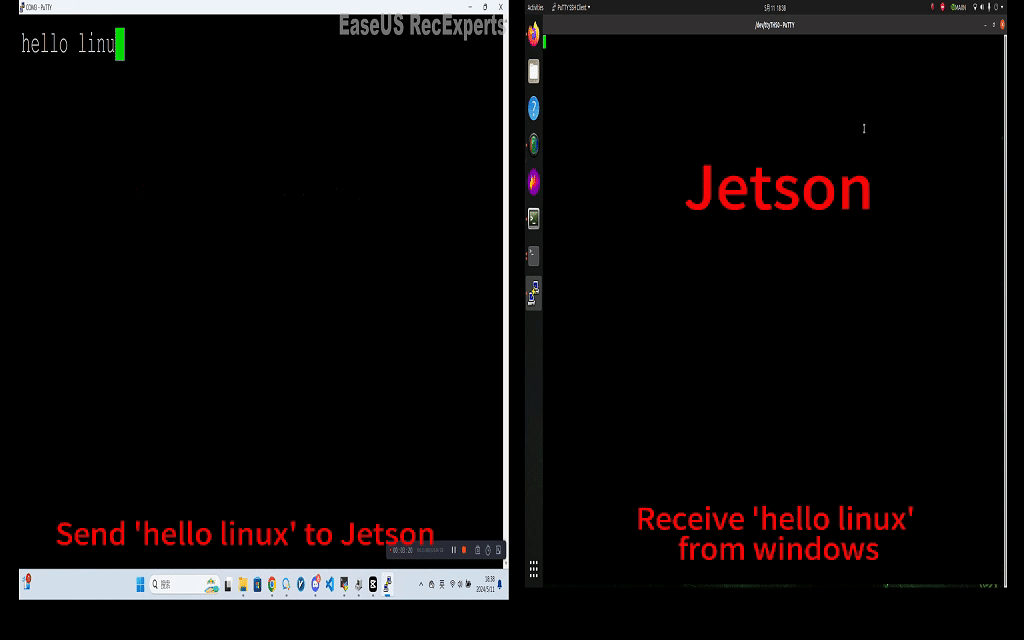1024x640 pixels.
Task: Stop the EaseUS recording with red button
Action: (464, 550)
